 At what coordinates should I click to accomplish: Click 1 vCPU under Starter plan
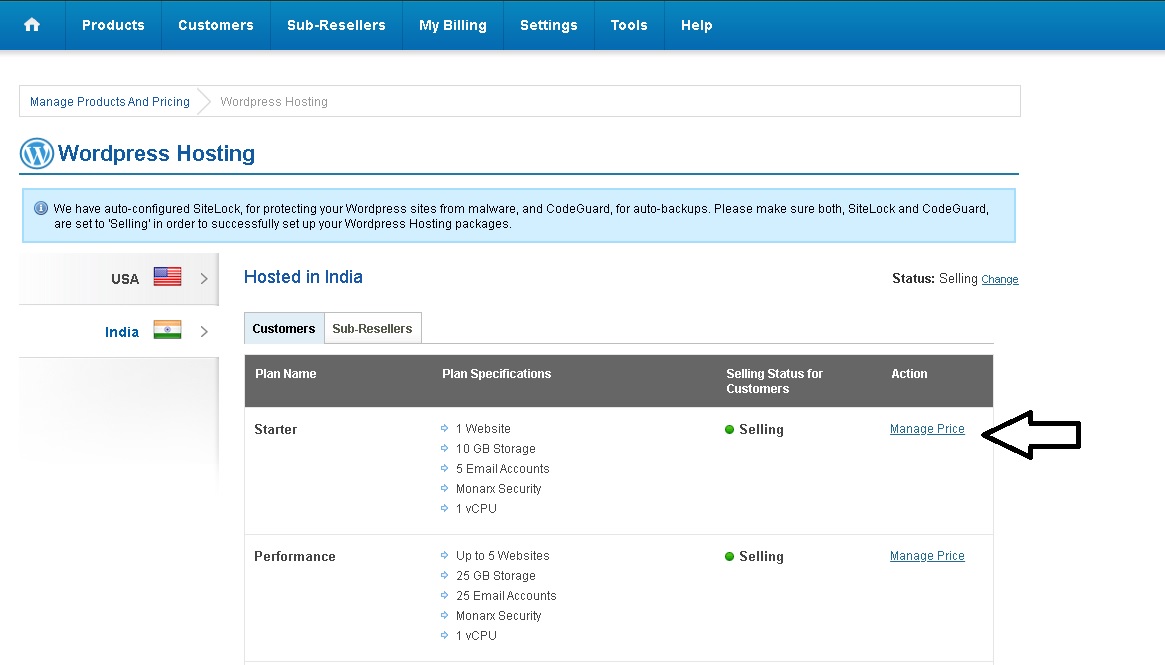tap(476, 509)
